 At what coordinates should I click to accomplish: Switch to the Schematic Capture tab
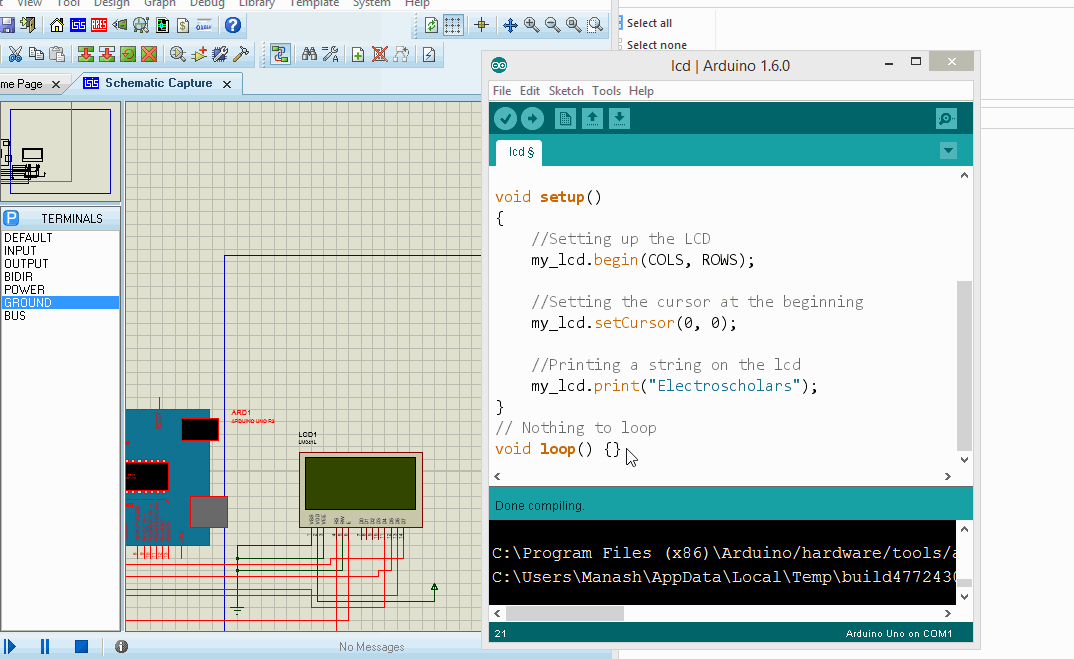pyautogui.click(x=157, y=84)
